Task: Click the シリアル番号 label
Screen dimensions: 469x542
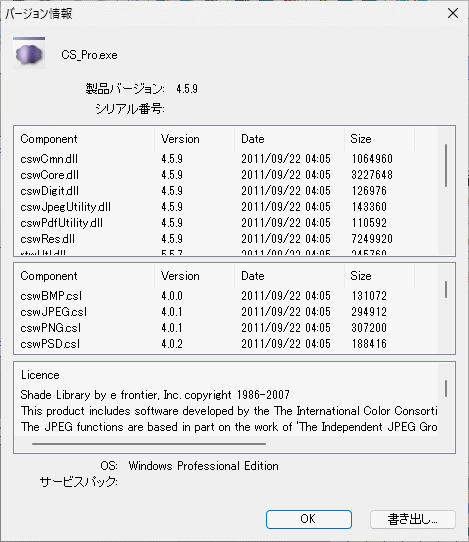Action: (130, 109)
